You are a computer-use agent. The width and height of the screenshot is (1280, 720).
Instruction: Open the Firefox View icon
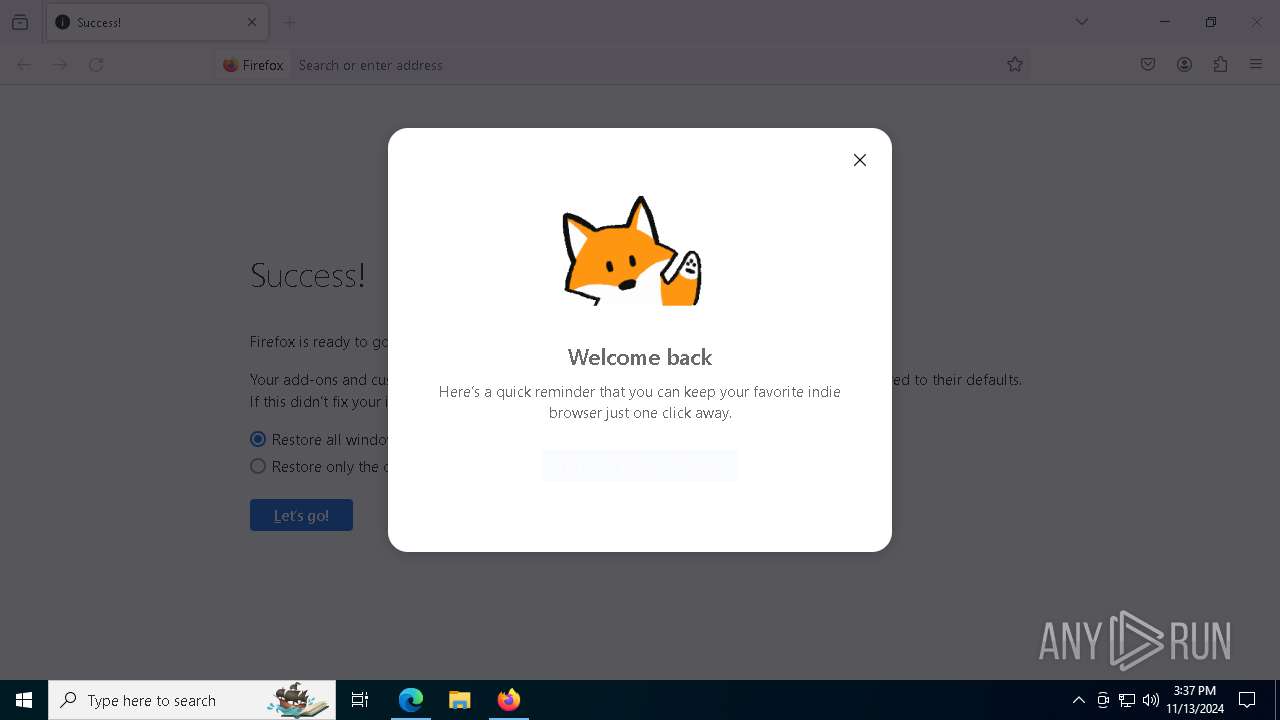click(x=20, y=22)
